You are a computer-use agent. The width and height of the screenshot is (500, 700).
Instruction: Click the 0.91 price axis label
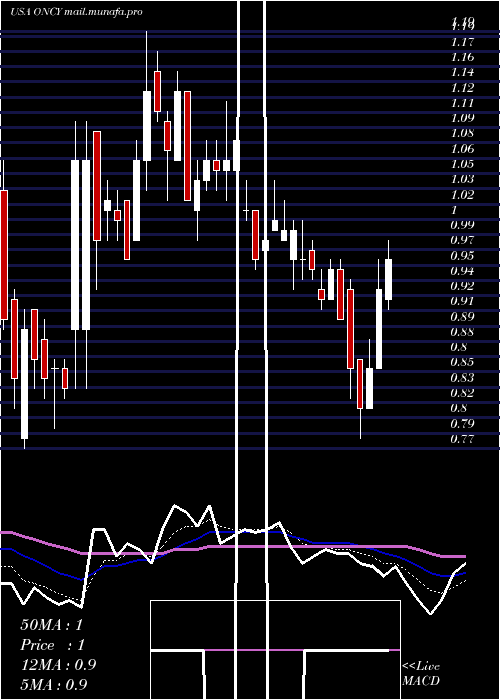[x=462, y=301]
